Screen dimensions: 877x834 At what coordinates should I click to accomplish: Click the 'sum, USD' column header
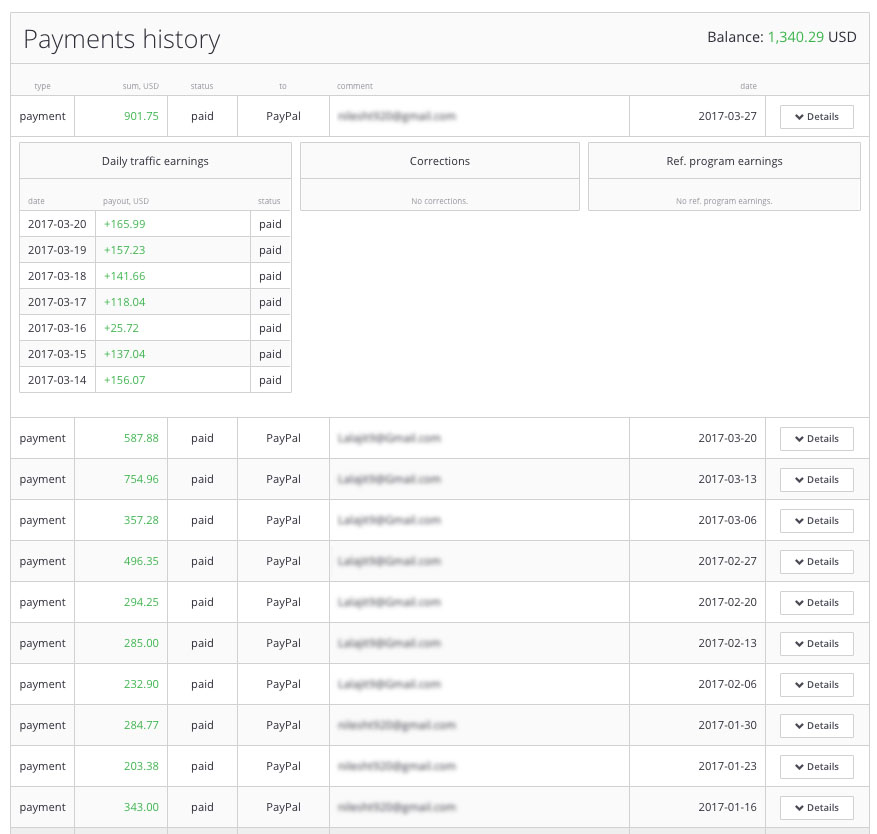click(x=140, y=86)
